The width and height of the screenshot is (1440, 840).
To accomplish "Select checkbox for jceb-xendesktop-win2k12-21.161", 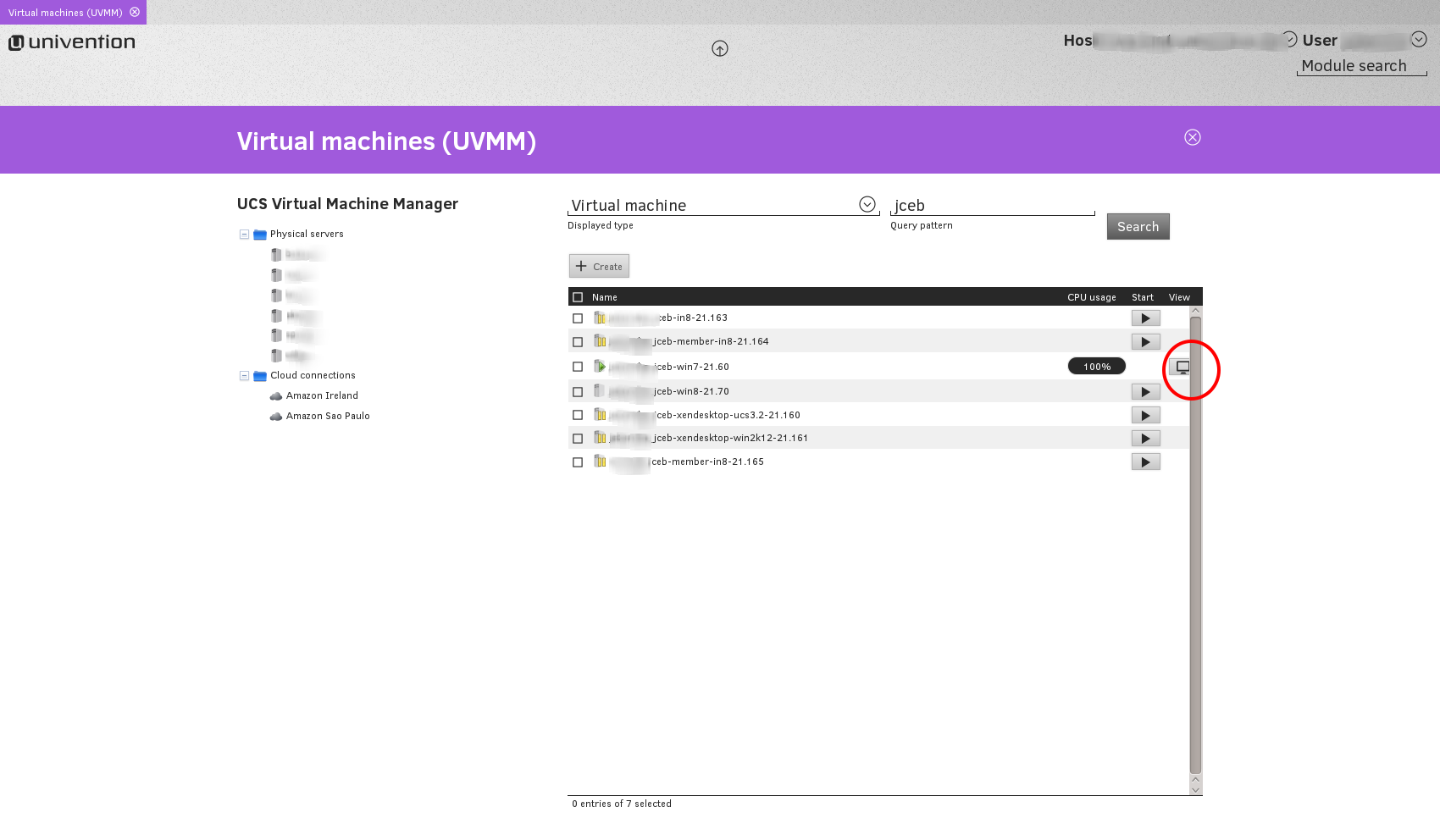I will pos(578,439).
